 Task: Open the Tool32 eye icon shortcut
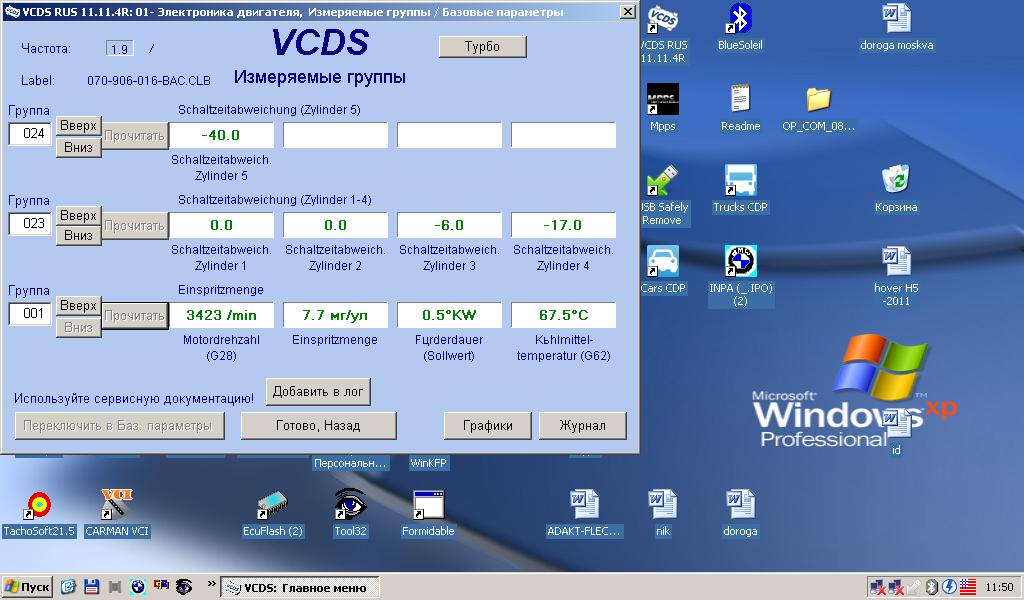click(350, 513)
